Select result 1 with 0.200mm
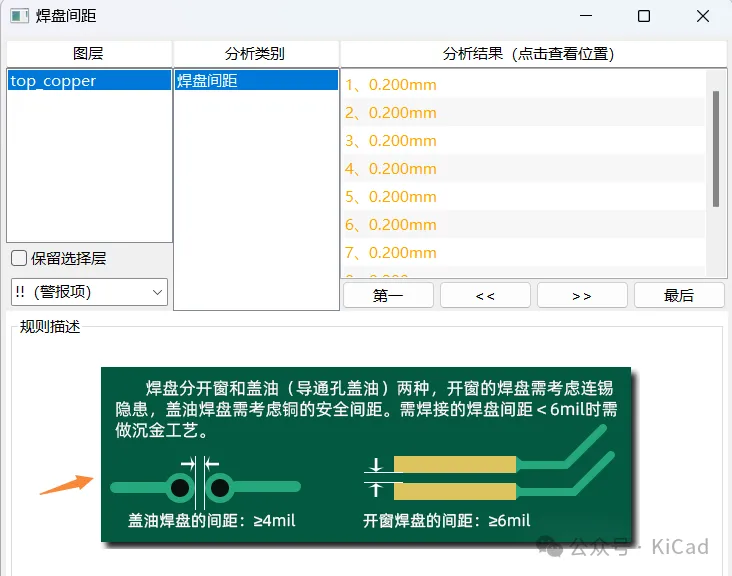This screenshot has height=576, width=732. [391, 85]
